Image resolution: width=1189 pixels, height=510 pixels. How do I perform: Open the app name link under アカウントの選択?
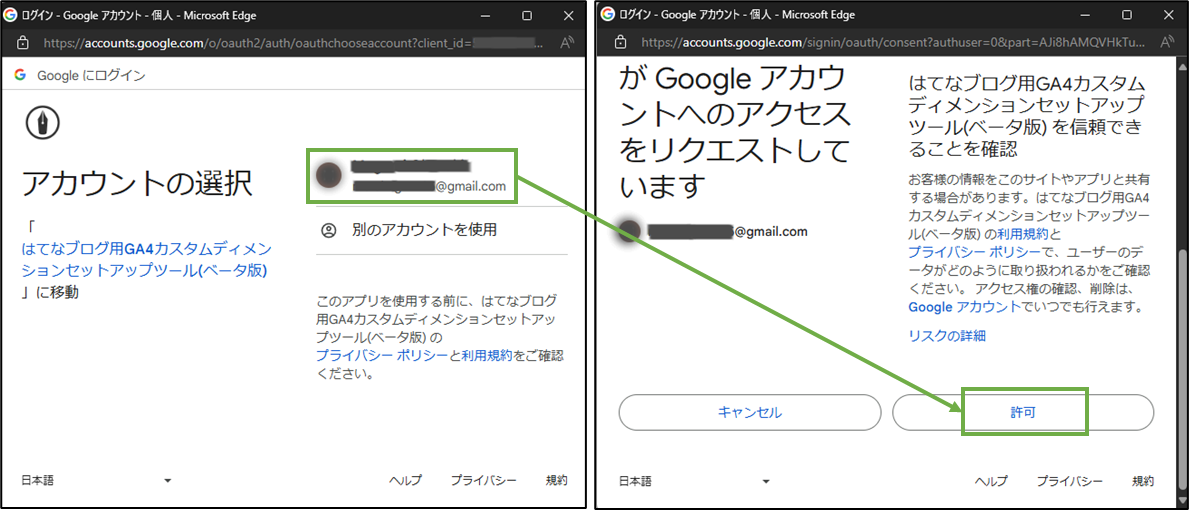pos(147,259)
